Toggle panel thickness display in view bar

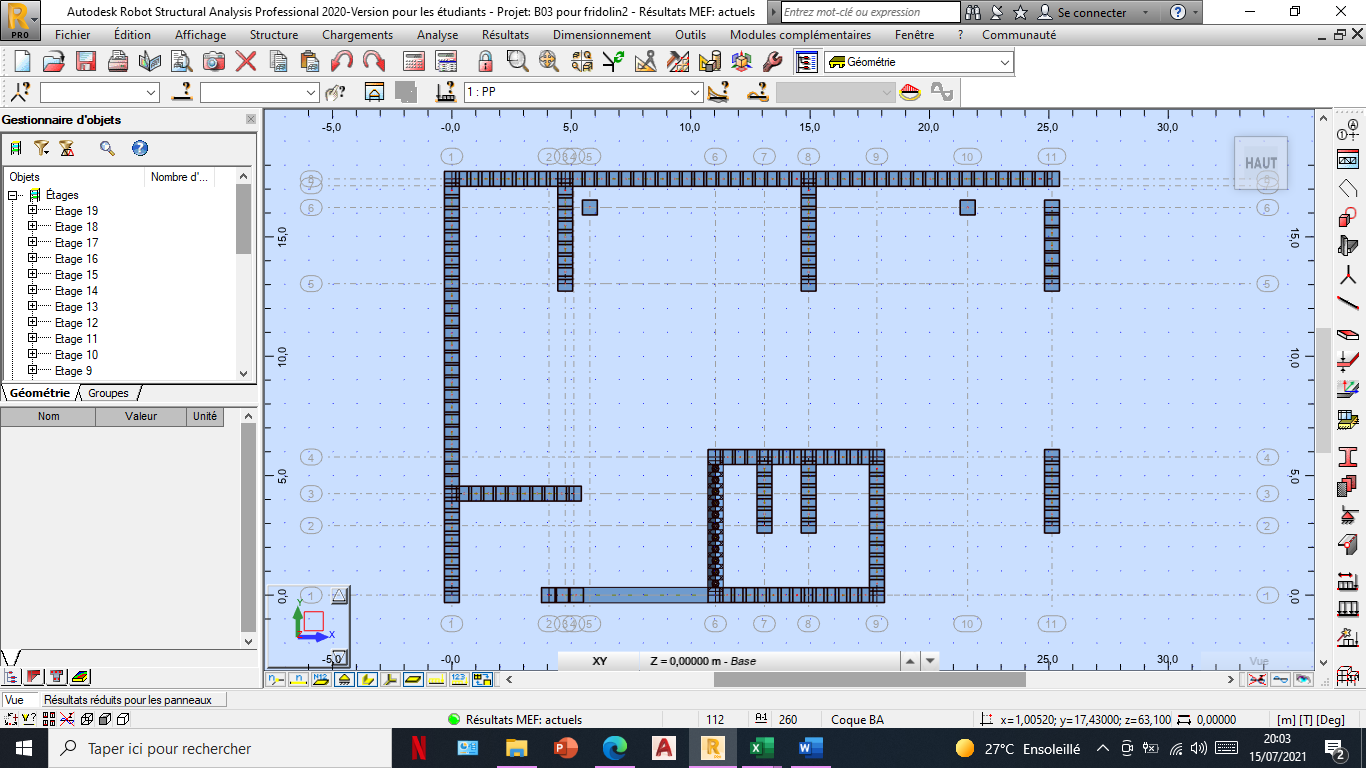pos(413,679)
